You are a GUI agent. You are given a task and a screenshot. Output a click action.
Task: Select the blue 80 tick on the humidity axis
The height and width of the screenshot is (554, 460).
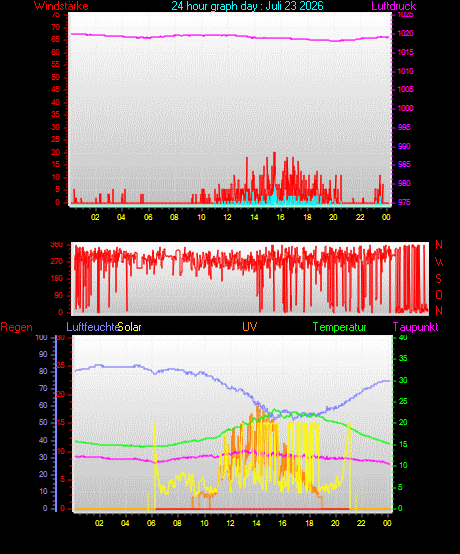click(43, 371)
